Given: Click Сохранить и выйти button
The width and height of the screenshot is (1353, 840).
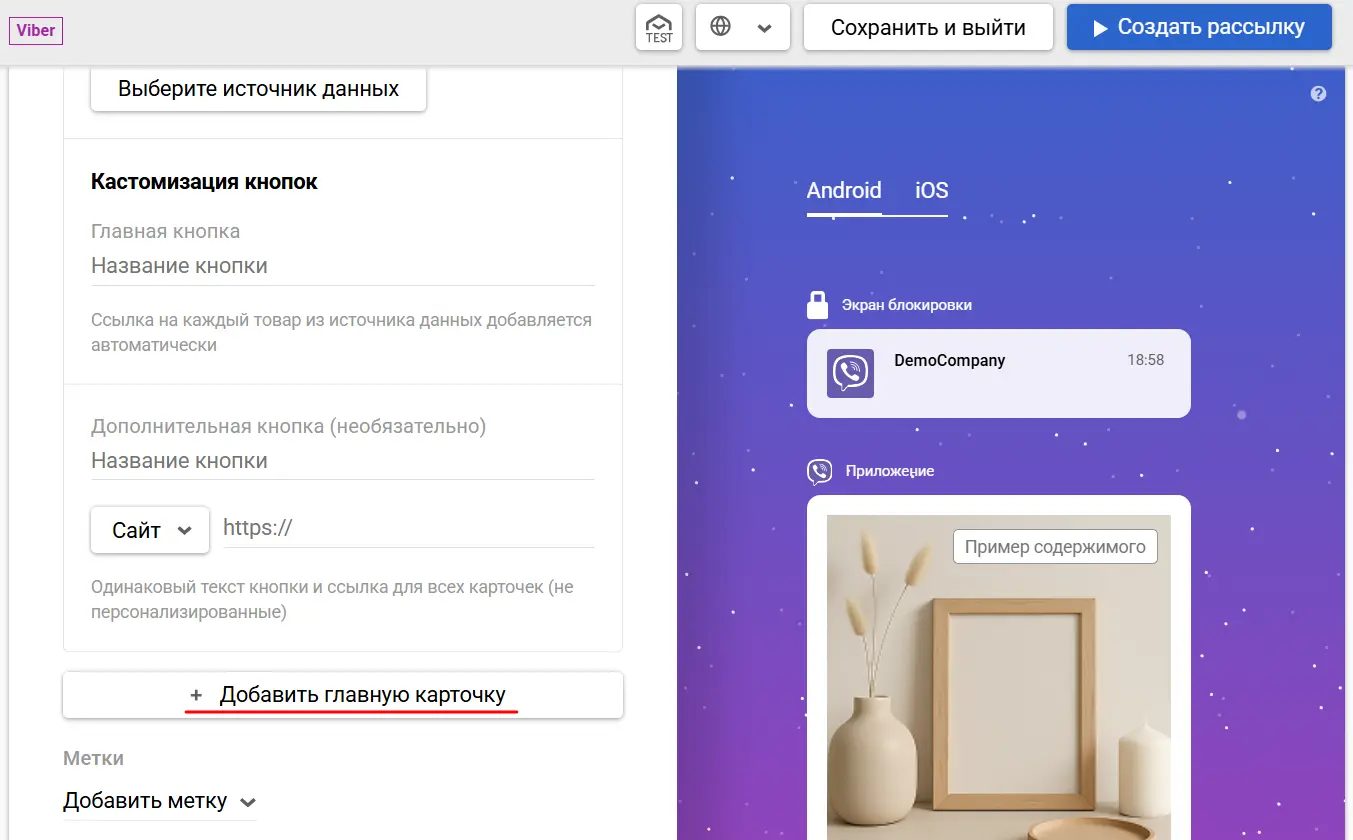Looking at the screenshot, I should (x=928, y=27).
